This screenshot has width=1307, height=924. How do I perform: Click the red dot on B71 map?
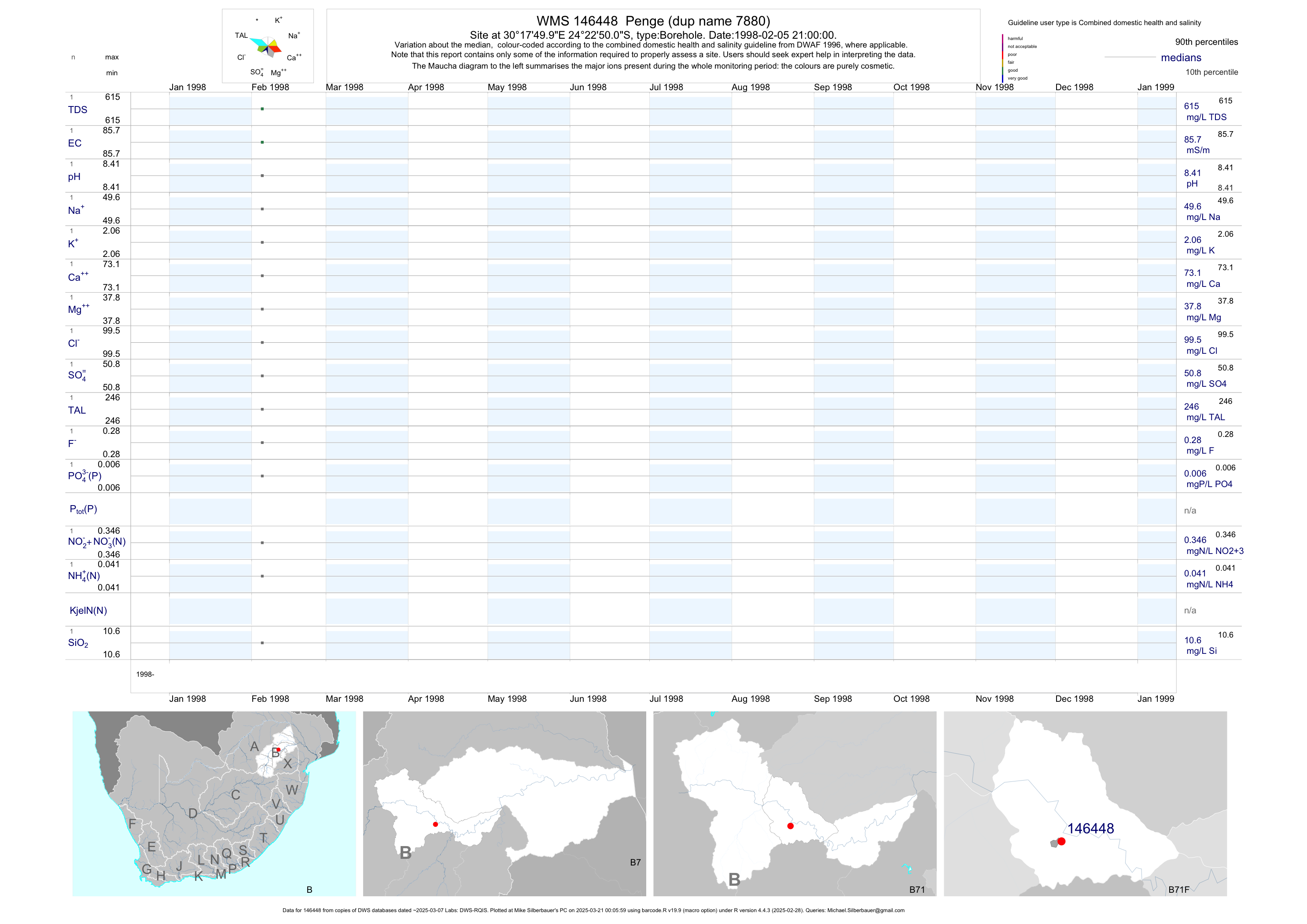[790, 826]
